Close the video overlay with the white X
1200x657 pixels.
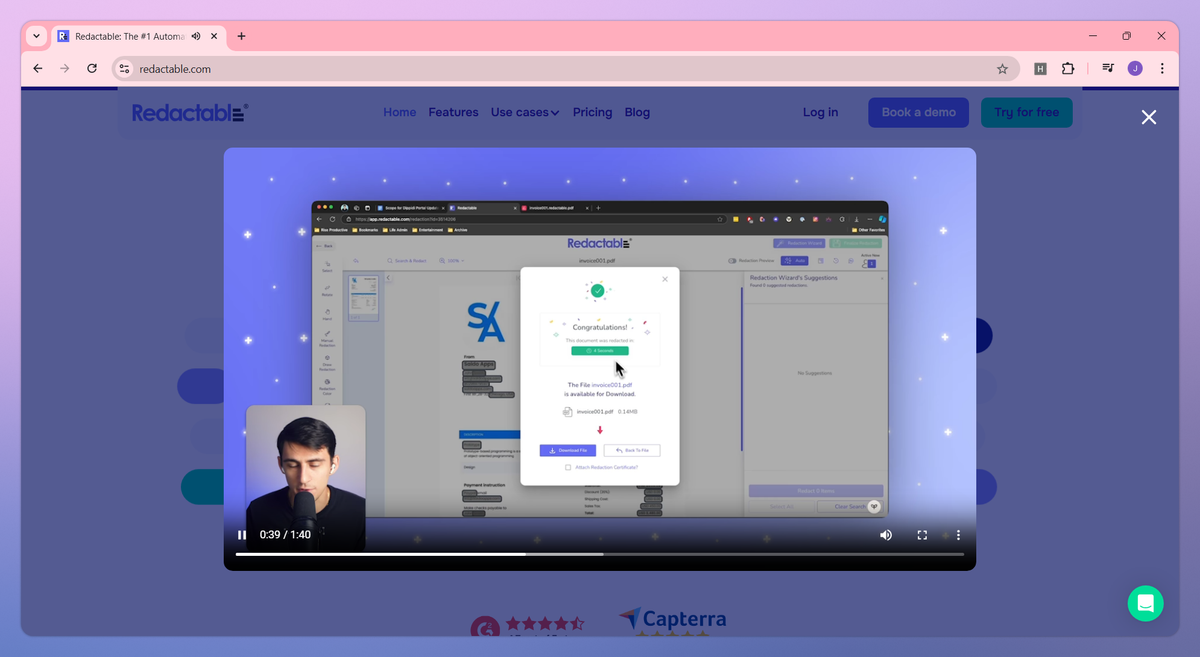pyautogui.click(x=1149, y=117)
